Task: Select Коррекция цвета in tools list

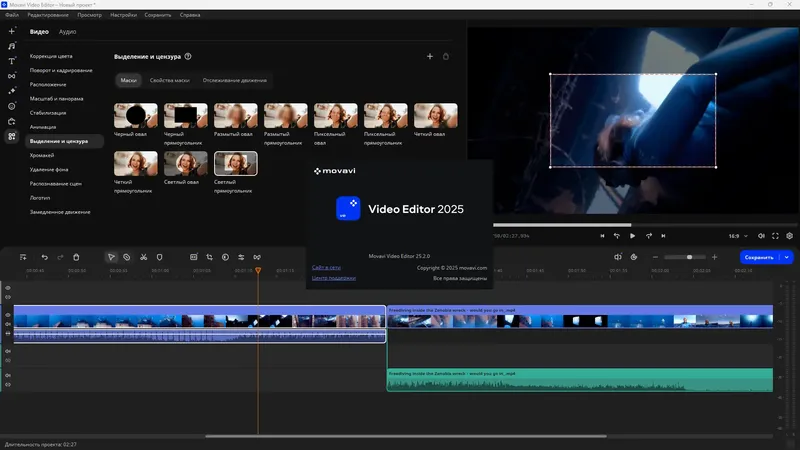Action: point(51,56)
